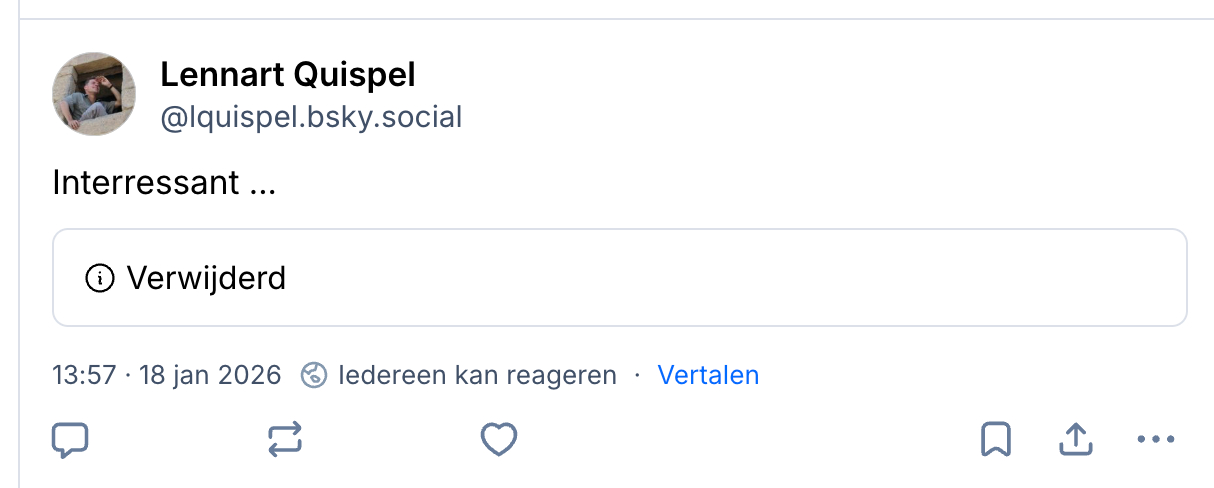Bookmark this post
The width and height of the screenshot is (1214, 488).
pyautogui.click(x=995, y=439)
